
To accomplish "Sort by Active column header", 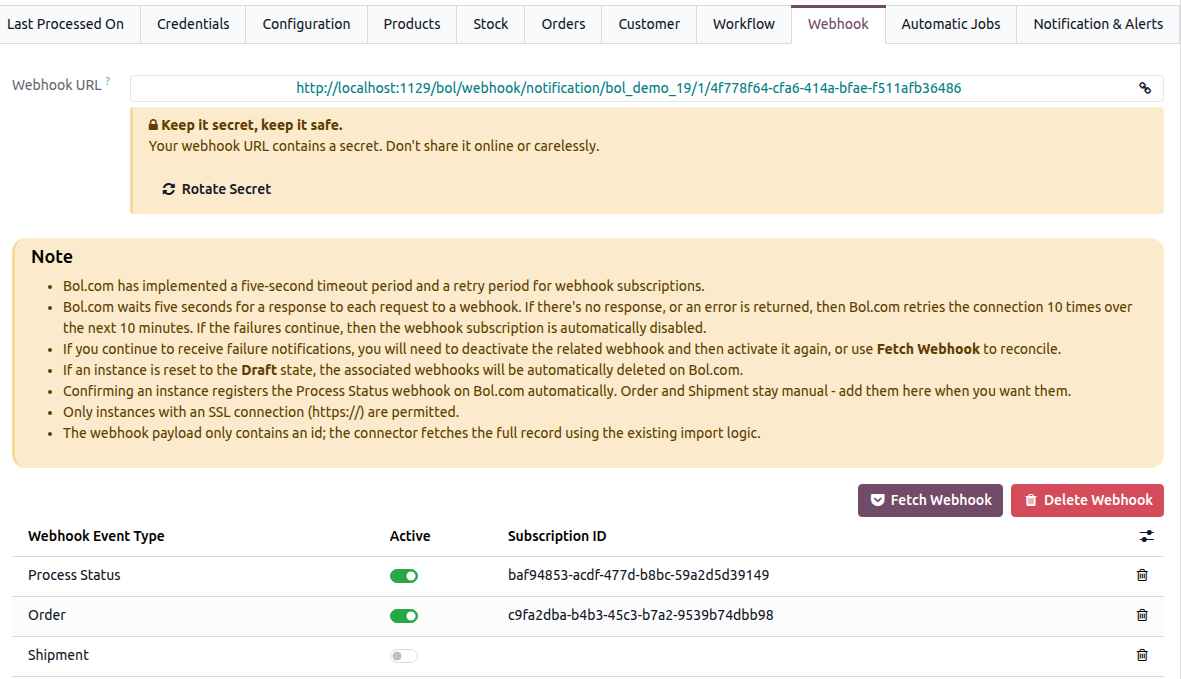I will [410, 536].
